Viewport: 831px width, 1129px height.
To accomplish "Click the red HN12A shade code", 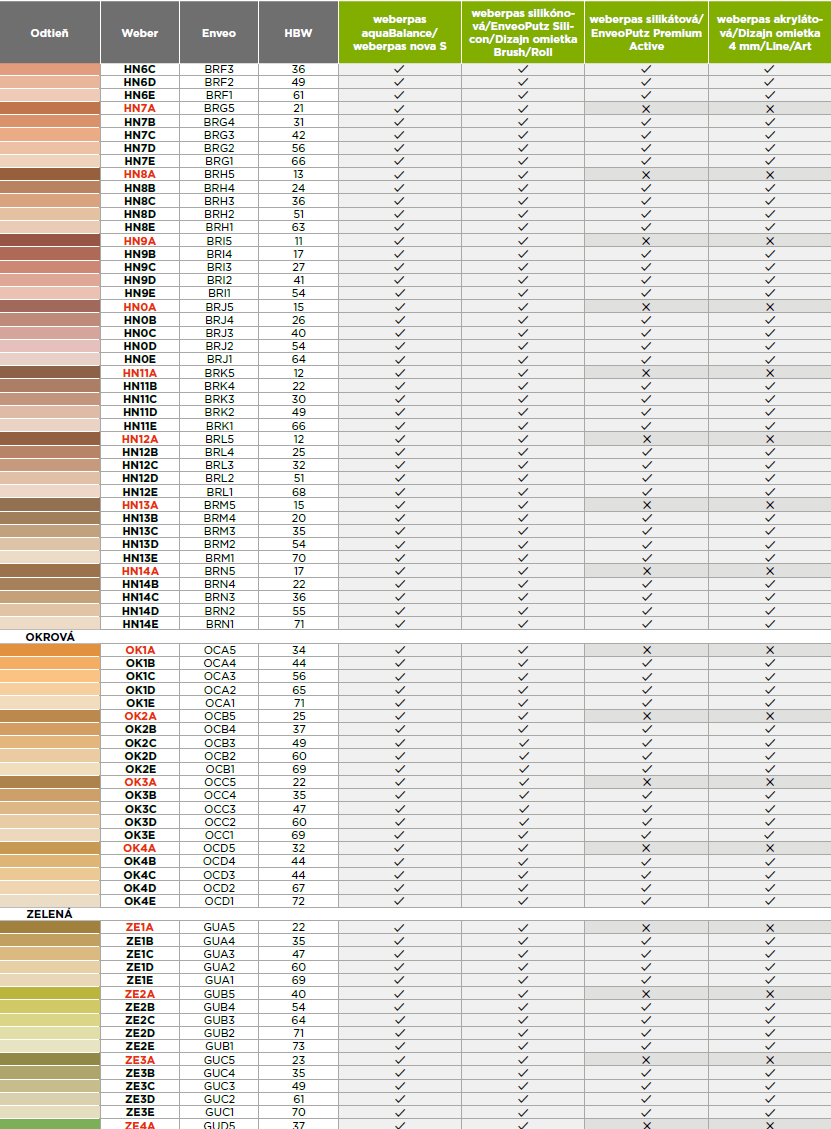I will 140,438.
